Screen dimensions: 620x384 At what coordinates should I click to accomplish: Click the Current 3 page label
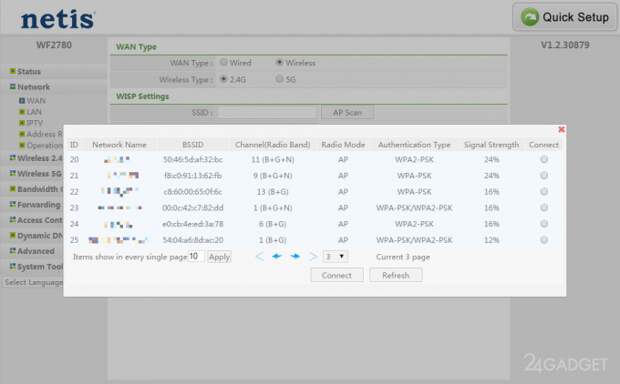pyautogui.click(x=403, y=257)
